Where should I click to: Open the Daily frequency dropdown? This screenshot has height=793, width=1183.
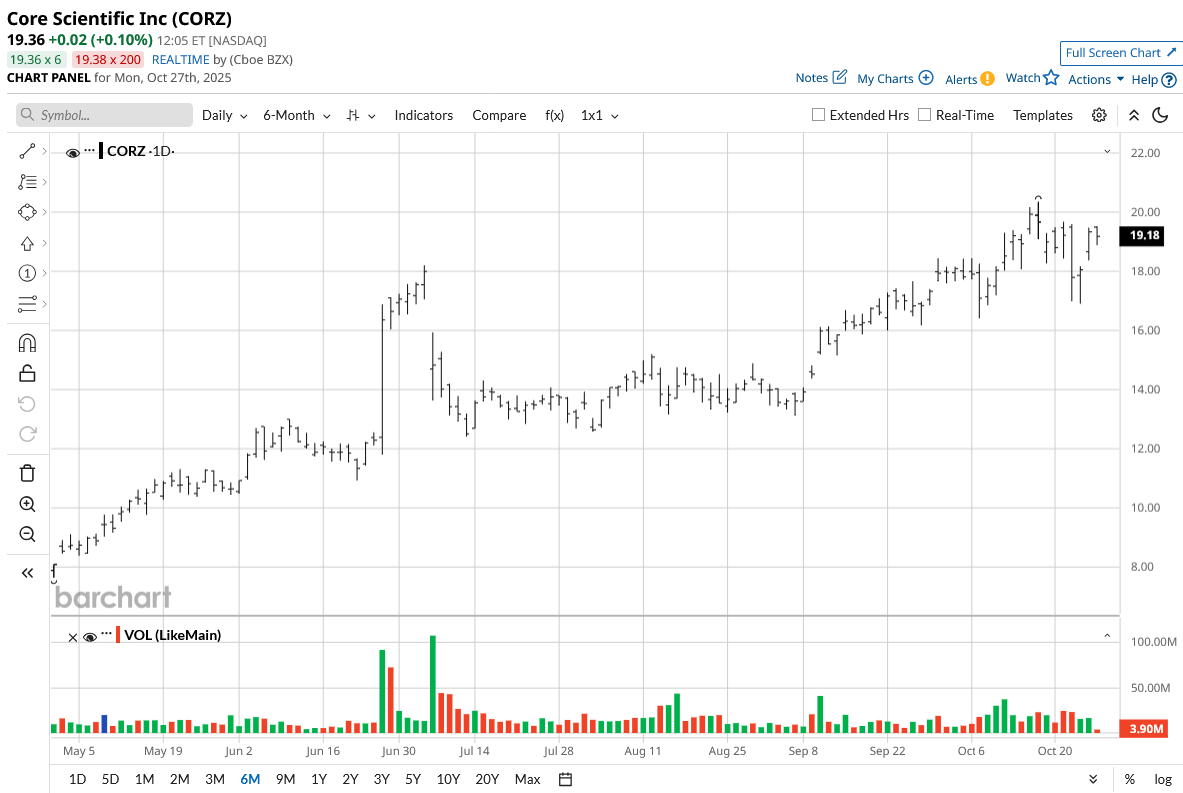click(225, 115)
